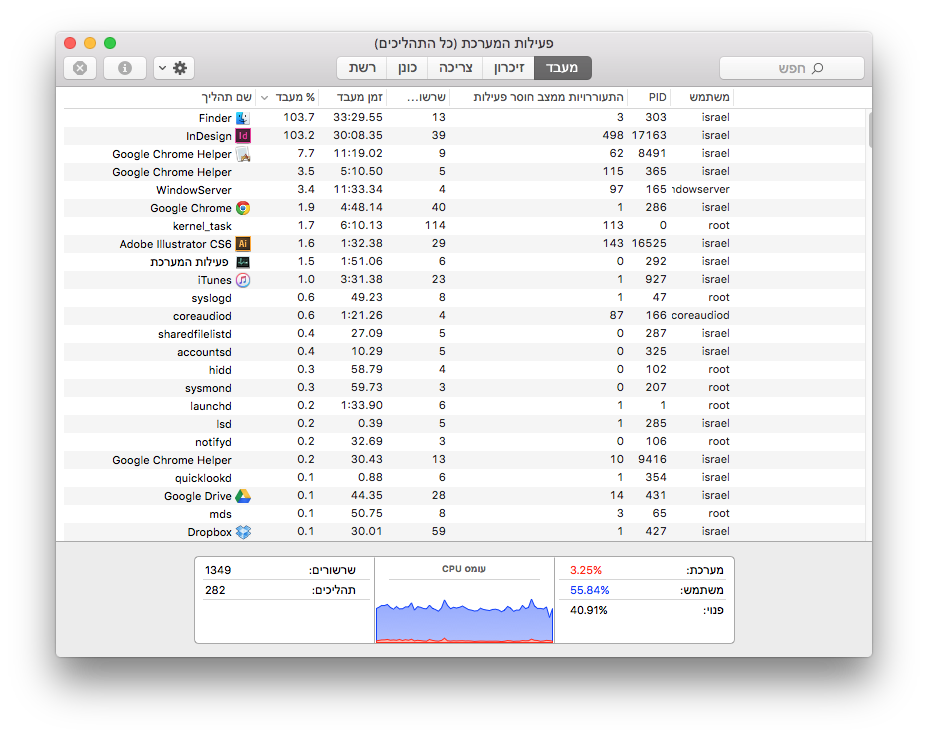Select Google Chrome Helper with PID 365
The width and height of the screenshot is (928, 737).
(464, 172)
